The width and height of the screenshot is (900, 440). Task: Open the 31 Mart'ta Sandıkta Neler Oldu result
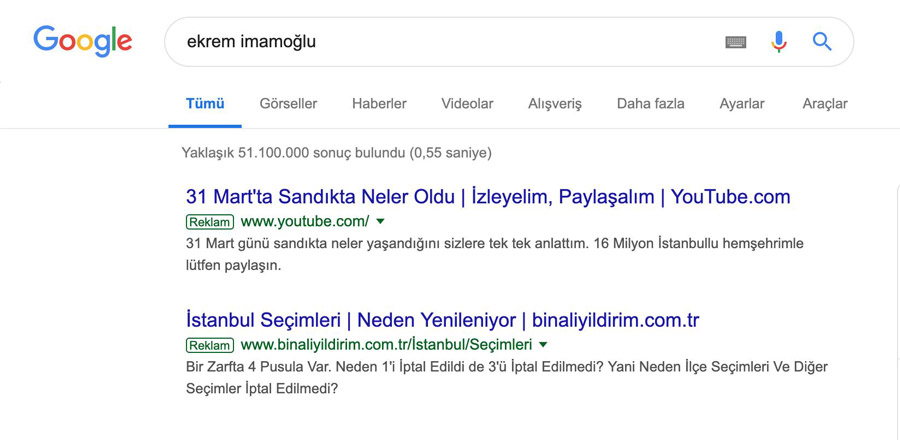pyautogui.click(x=488, y=197)
